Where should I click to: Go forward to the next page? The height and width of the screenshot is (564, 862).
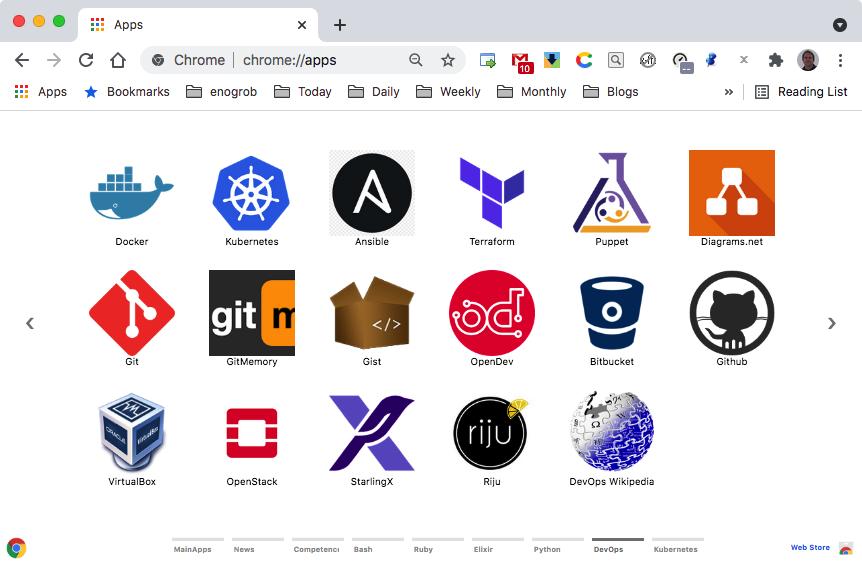54,60
